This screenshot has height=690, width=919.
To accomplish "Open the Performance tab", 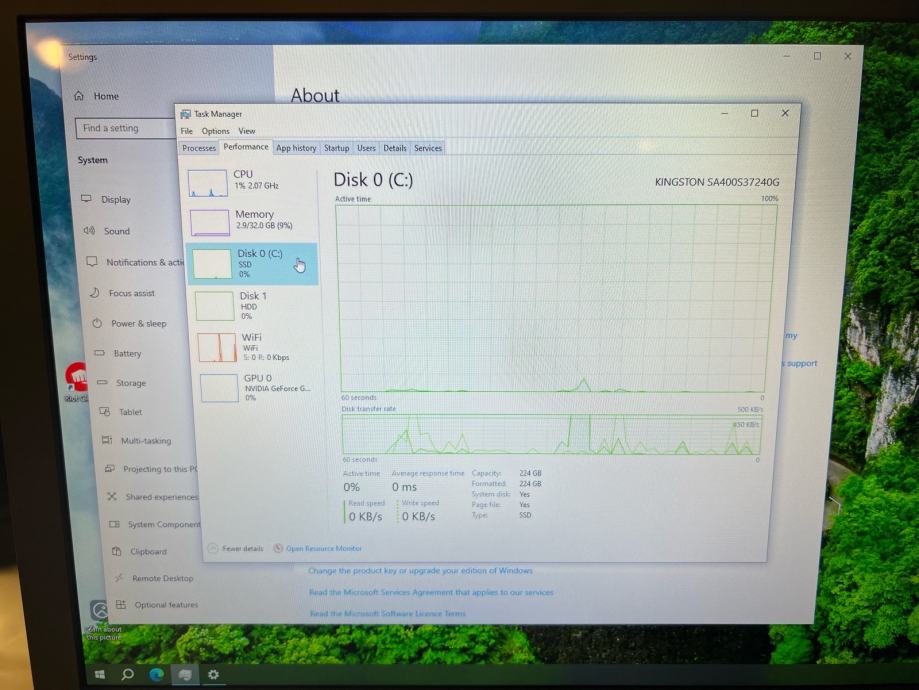I will coord(246,147).
